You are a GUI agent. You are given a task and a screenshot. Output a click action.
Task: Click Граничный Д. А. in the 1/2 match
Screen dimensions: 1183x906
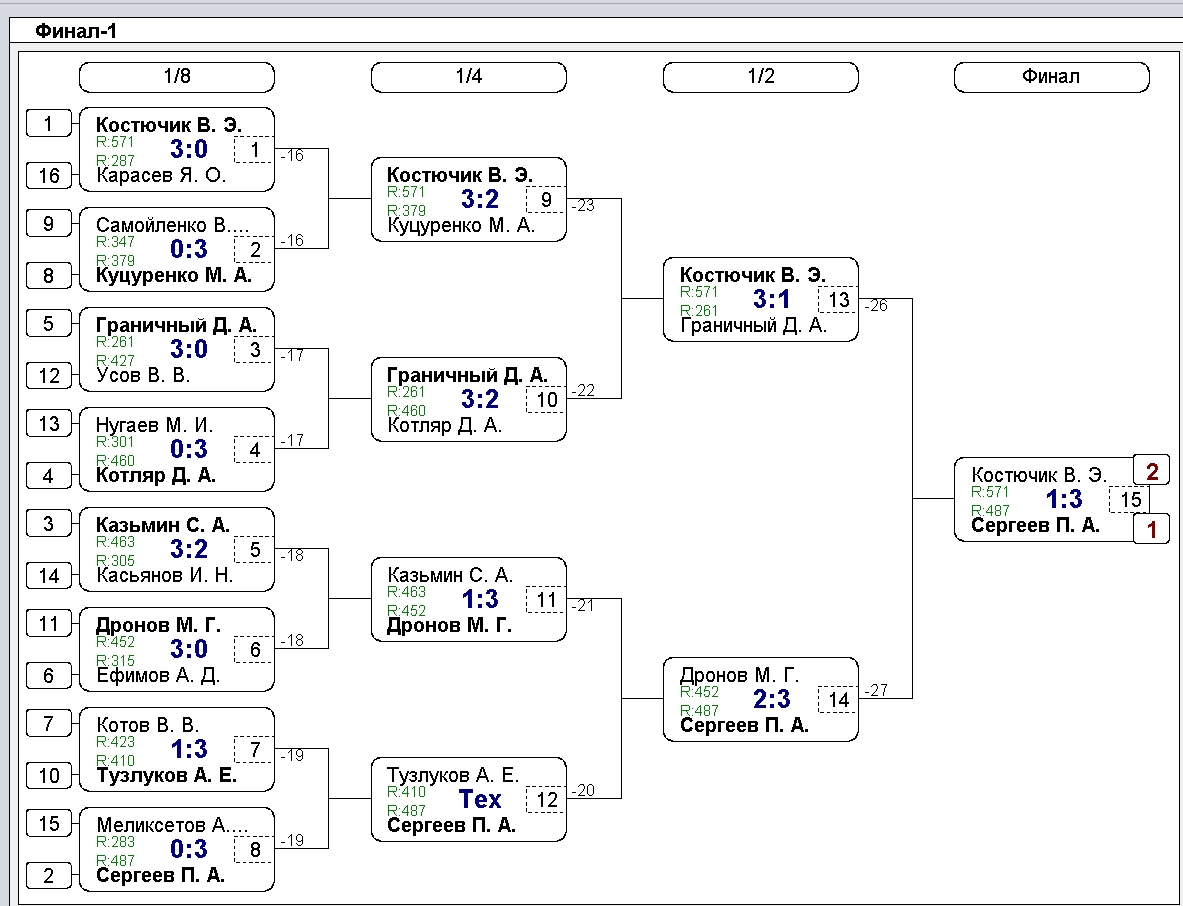753,325
